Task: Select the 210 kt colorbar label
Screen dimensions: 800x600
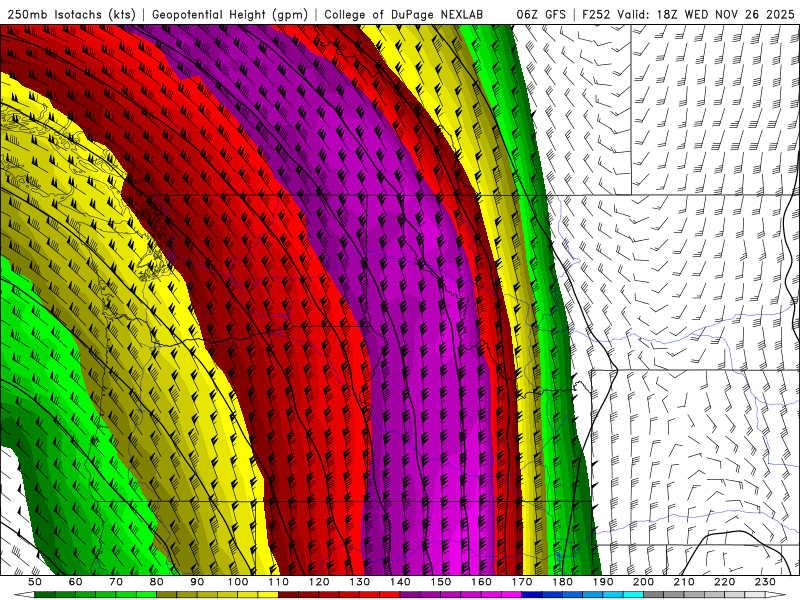Action: coord(684,582)
